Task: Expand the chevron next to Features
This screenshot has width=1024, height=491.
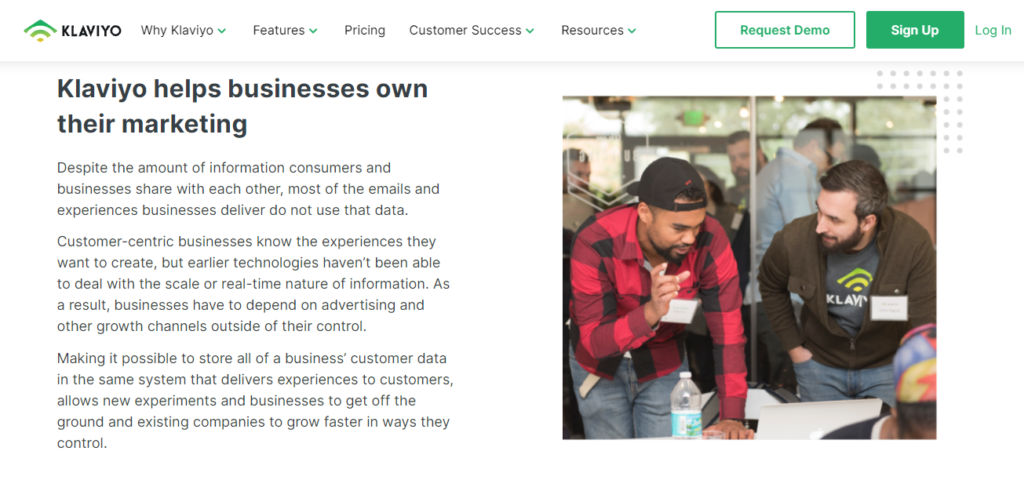Action: pyautogui.click(x=313, y=31)
